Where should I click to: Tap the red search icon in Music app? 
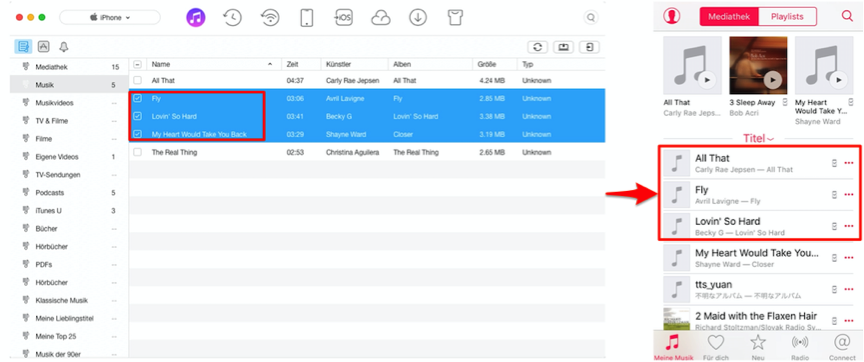click(x=847, y=16)
